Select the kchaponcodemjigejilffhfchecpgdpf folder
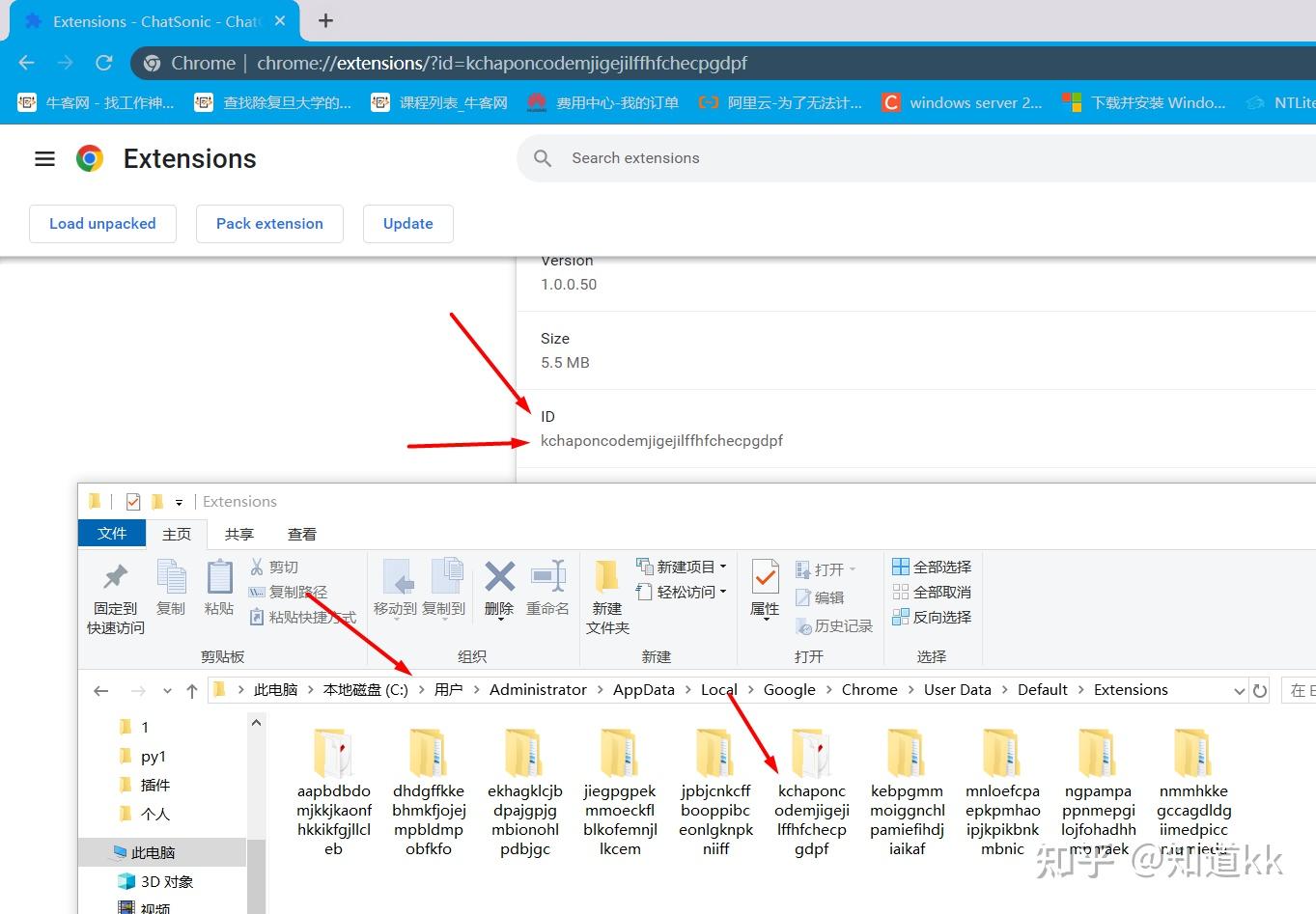 (812, 793)
